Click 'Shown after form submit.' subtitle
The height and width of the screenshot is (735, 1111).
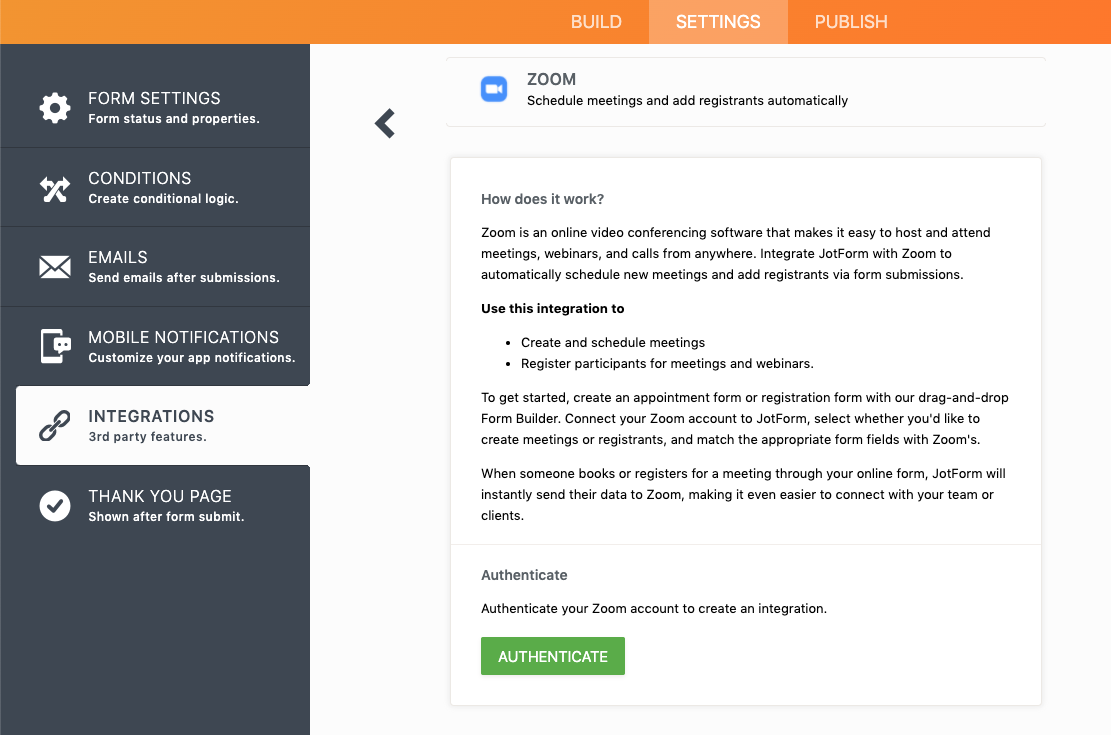[x=166, y=517]
